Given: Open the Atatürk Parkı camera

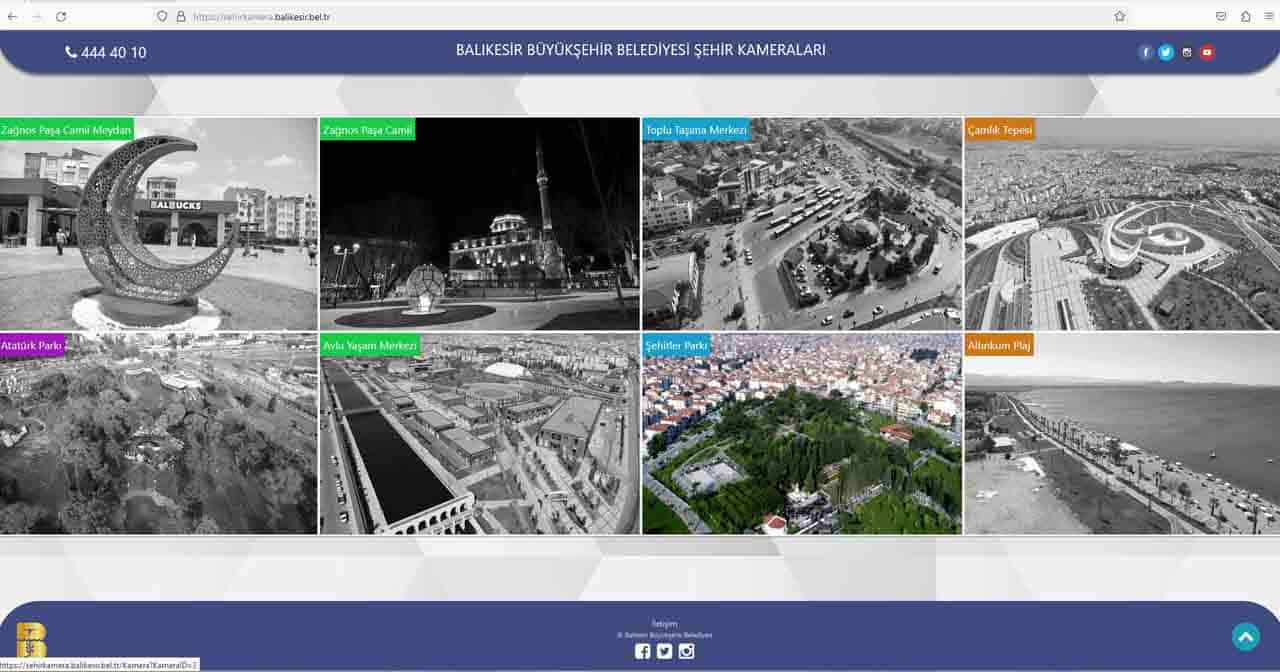Looking at the screenshot, I should click(158, 435).
